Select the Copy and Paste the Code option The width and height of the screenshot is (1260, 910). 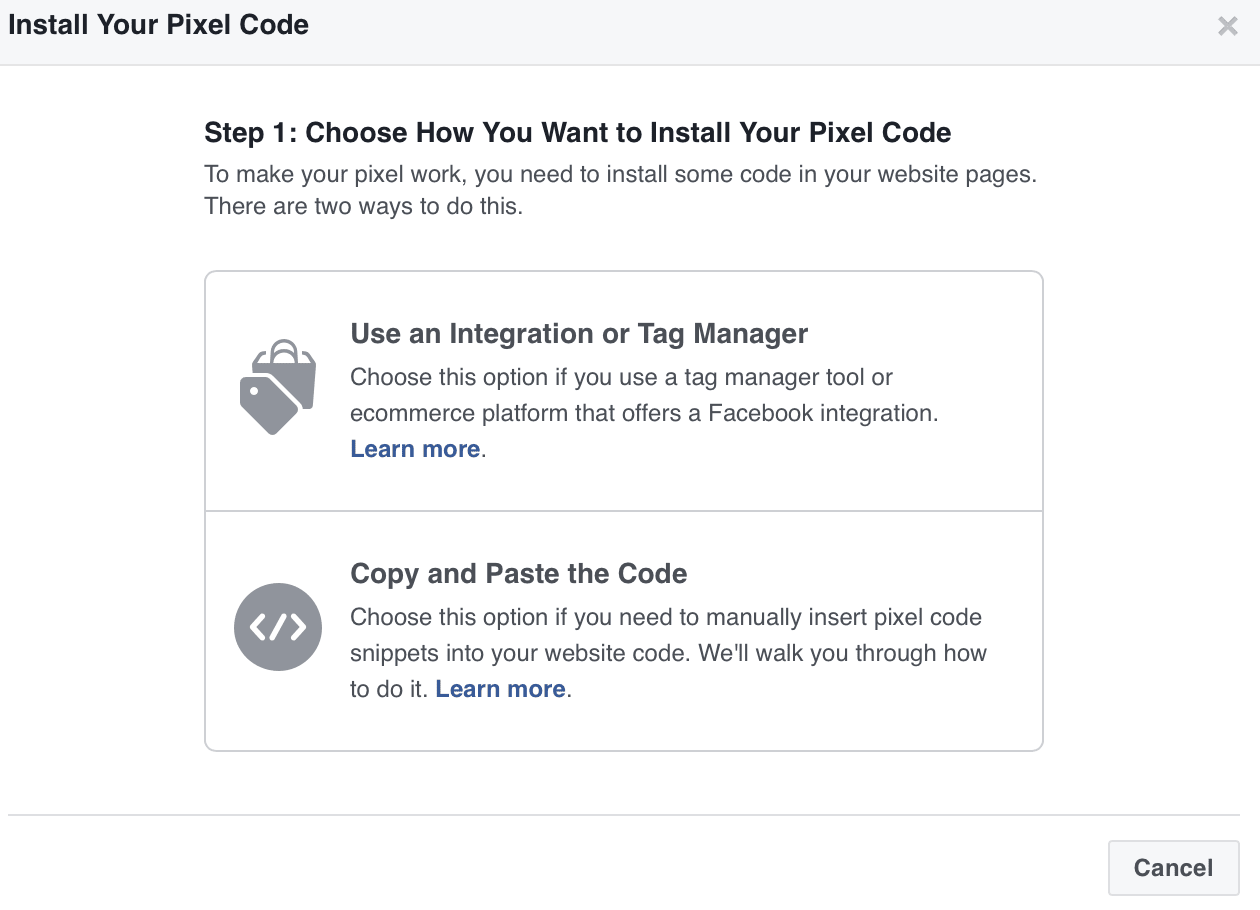[624, 628]
